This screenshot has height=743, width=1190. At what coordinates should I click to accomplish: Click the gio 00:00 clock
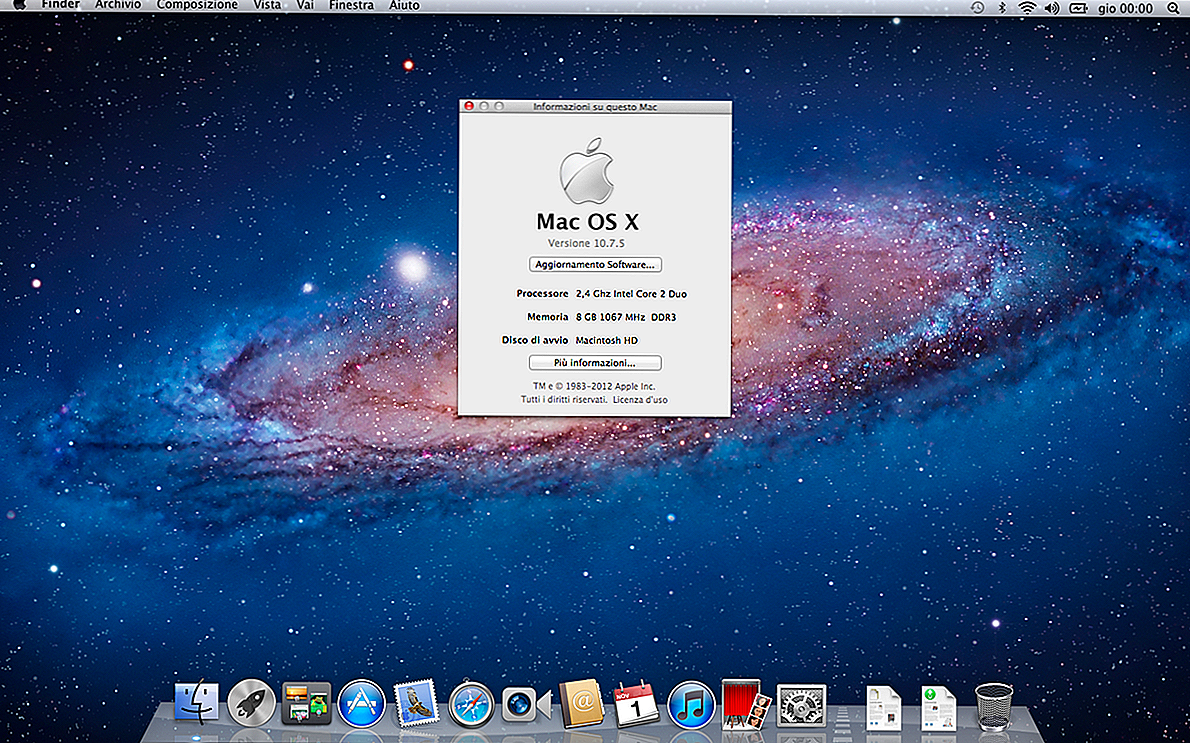pyautogui.click(x=1126, y=8)
